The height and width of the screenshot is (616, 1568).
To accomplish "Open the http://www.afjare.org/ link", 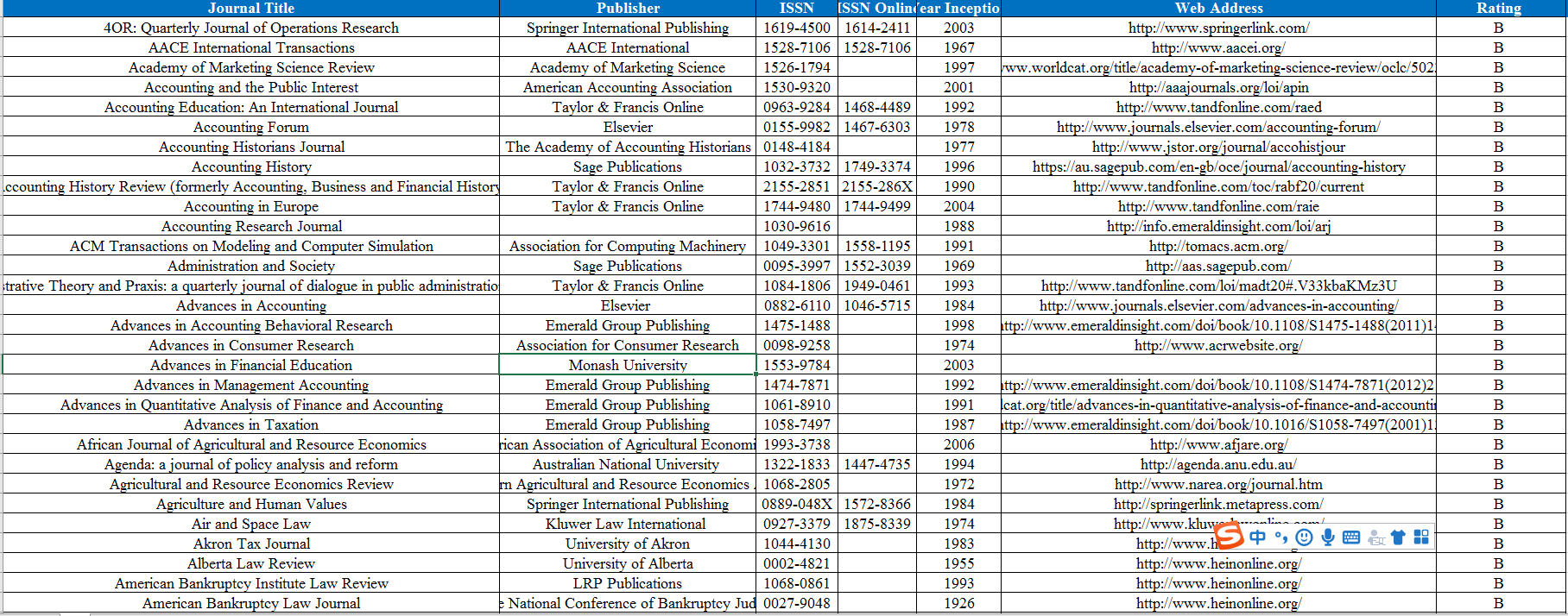I will (x=1218, y=444).
